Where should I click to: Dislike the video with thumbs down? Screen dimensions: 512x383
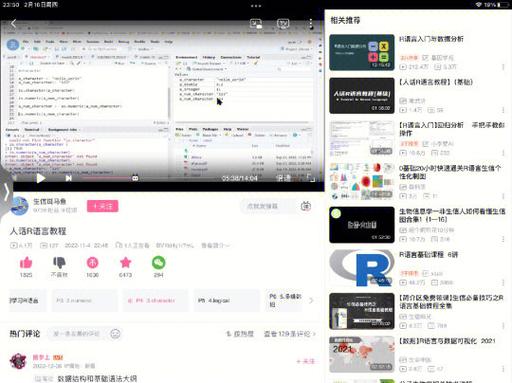coord(59,263)
